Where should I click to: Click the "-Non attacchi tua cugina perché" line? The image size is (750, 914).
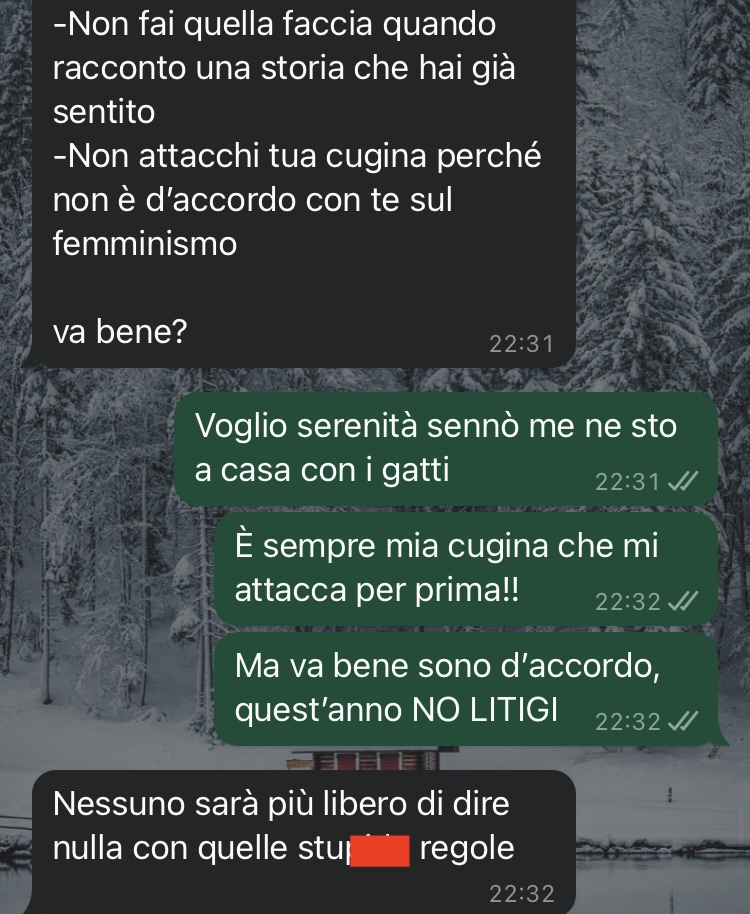tap(297, 156)
